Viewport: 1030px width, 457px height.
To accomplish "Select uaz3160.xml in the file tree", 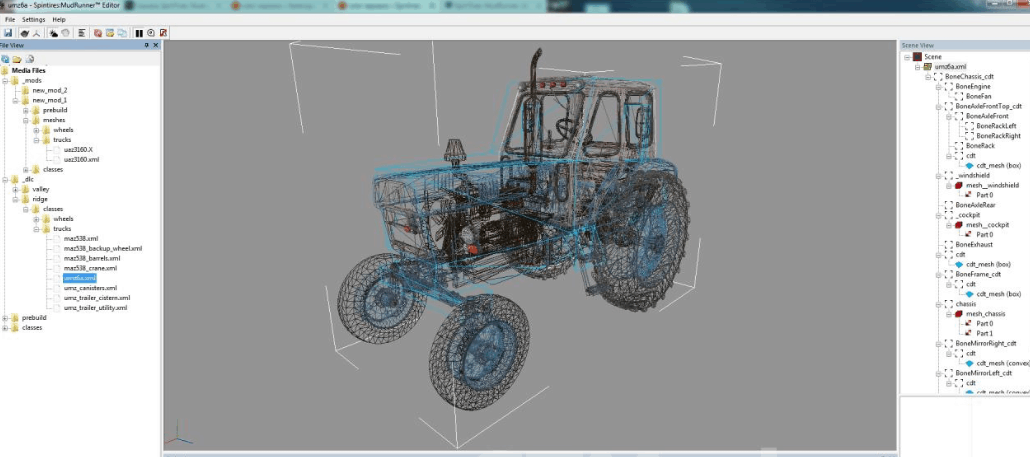I will [x=81, y=159].
